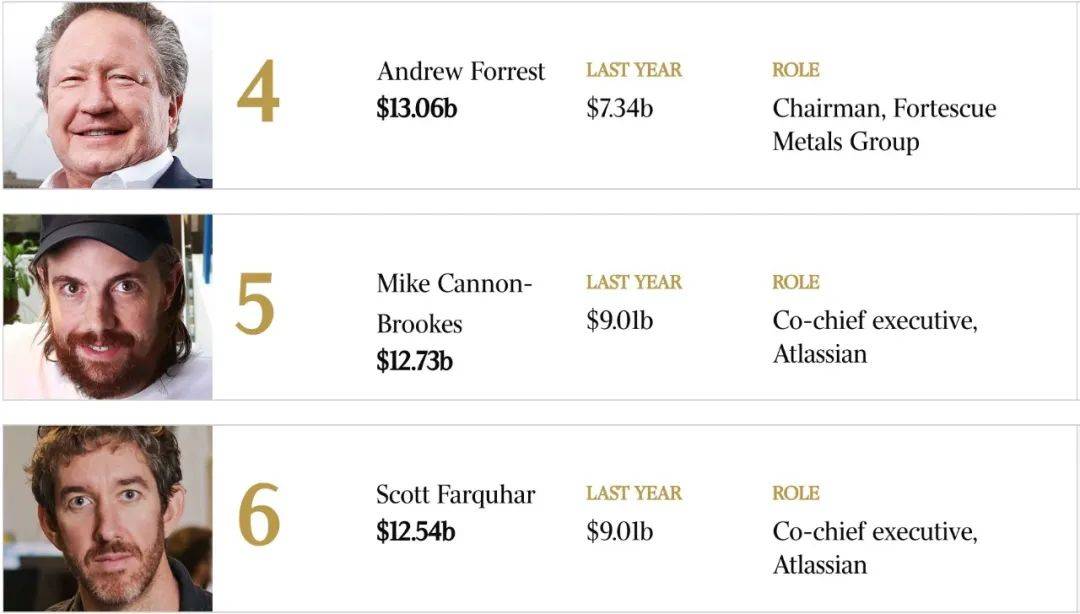This screenshot has width=1080, height=614.
Task: Select Farquhar's Co-chief executive, Atlassian text
Action: [875, 548]
